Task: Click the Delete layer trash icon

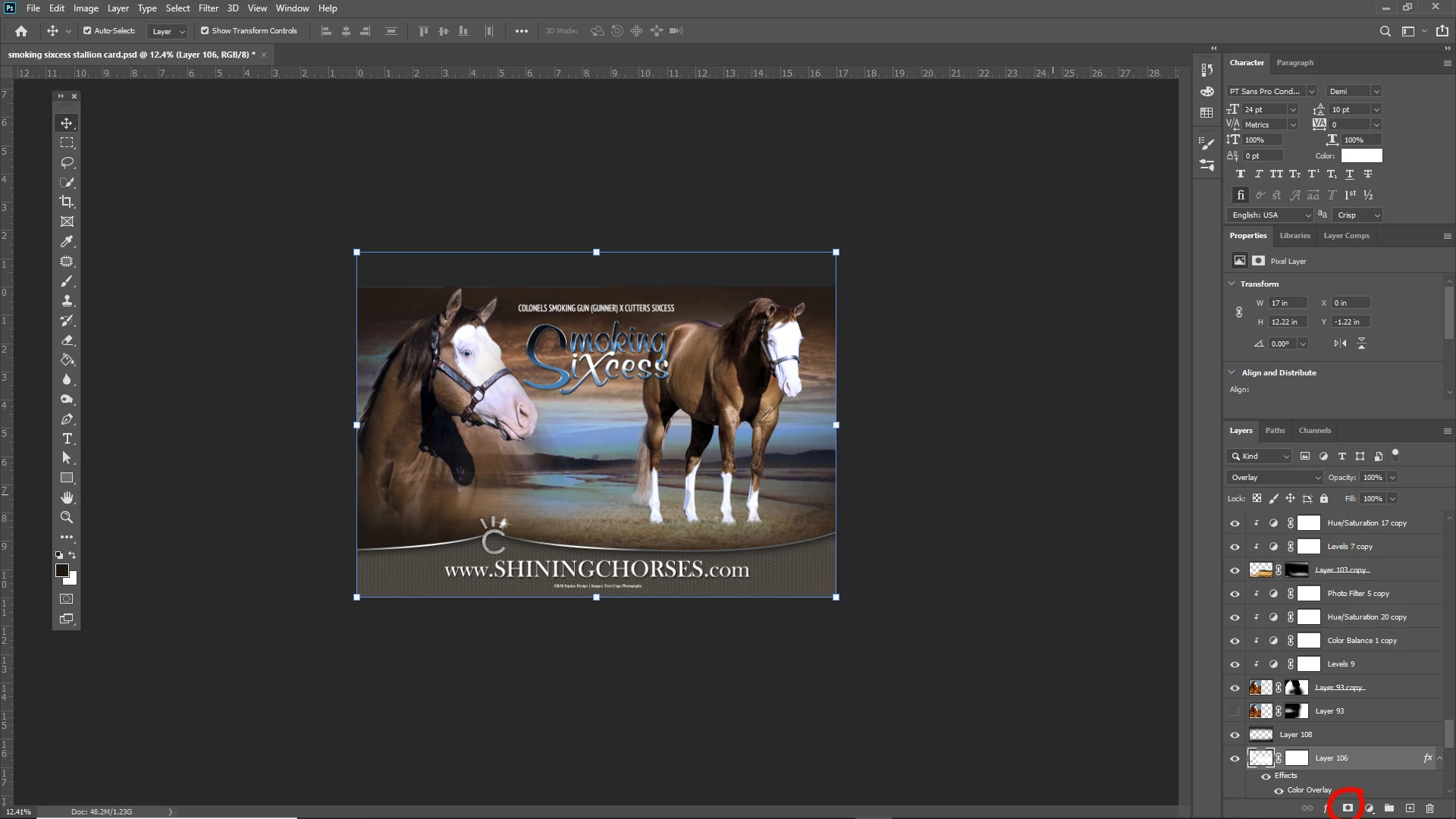Action: (x=1430, y=808)
